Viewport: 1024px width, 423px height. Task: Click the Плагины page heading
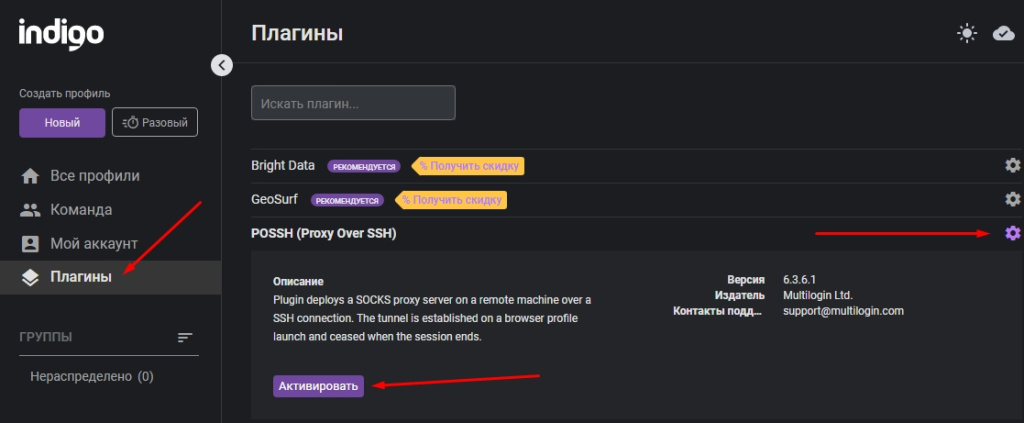tap(297, 33)
